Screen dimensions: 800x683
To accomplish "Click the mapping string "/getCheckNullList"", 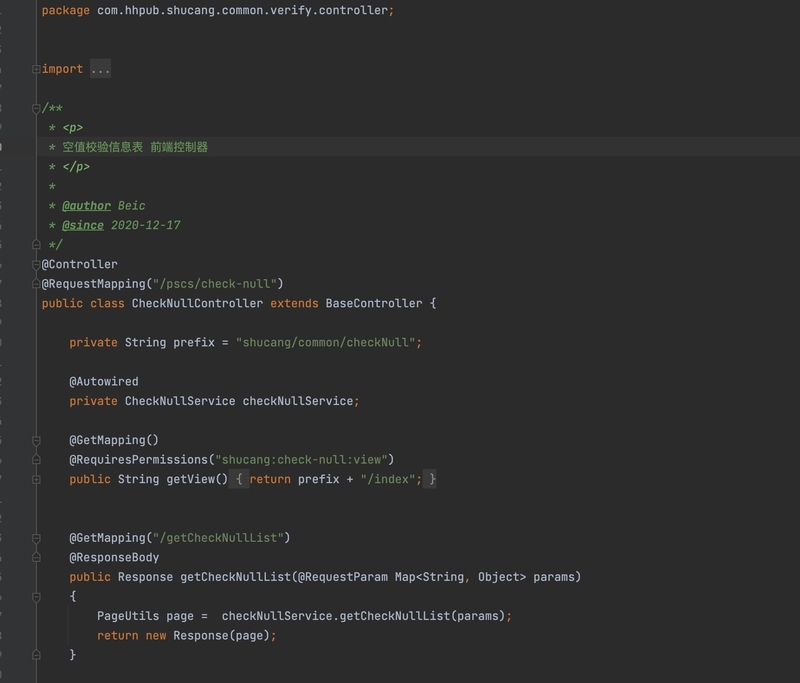I will tap(218, 538).
